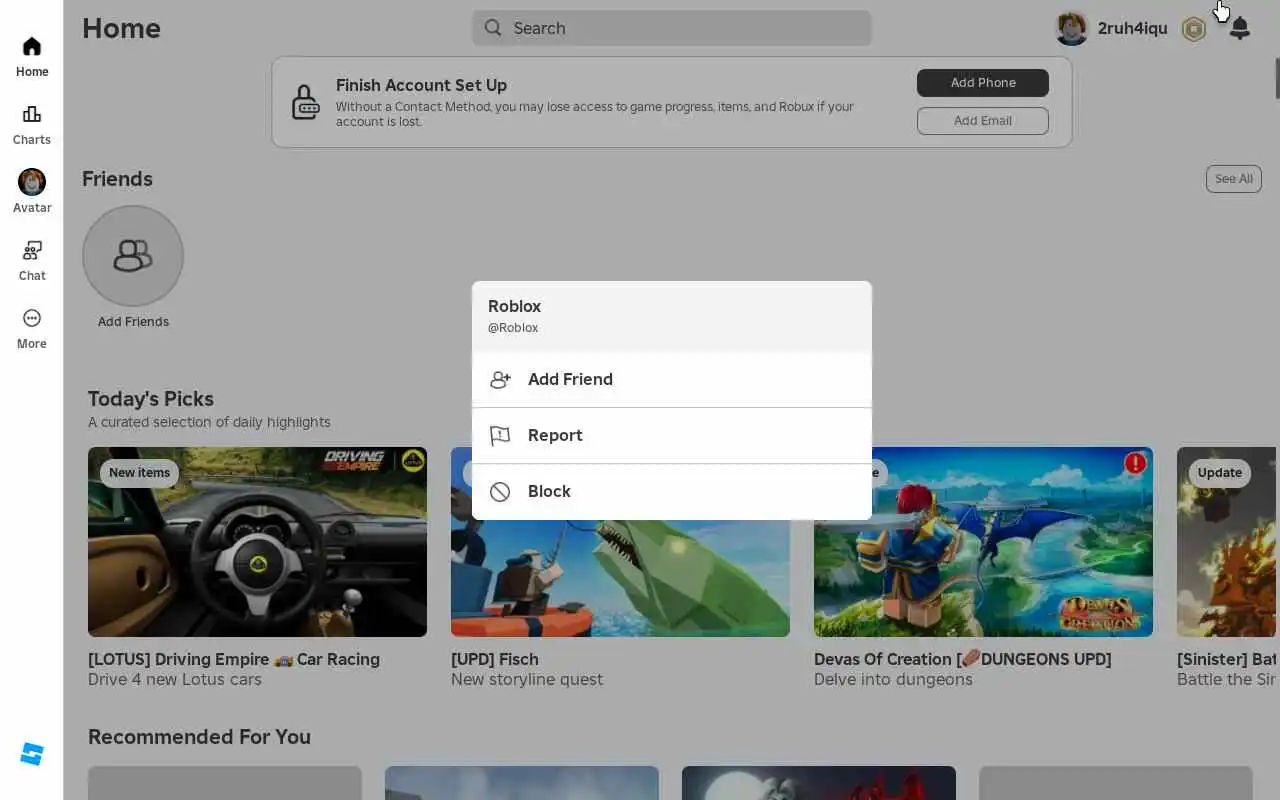This screenshot has height=800, width=1280.
Task: Open the Chat sidebar icon
Action: pyautogui.click(x=32, y=250)
